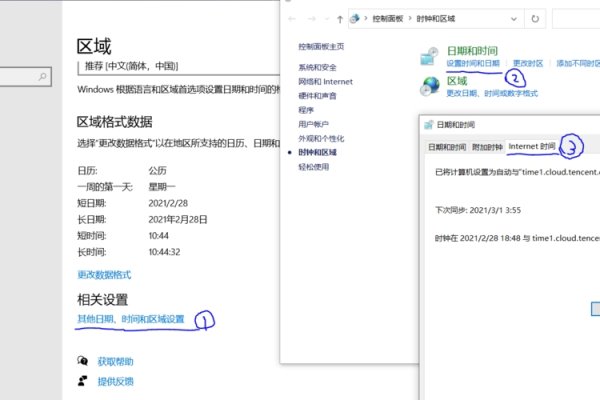
Task: Click 时钟和区域 in the address breadcrumb
Action: point(435,19)
